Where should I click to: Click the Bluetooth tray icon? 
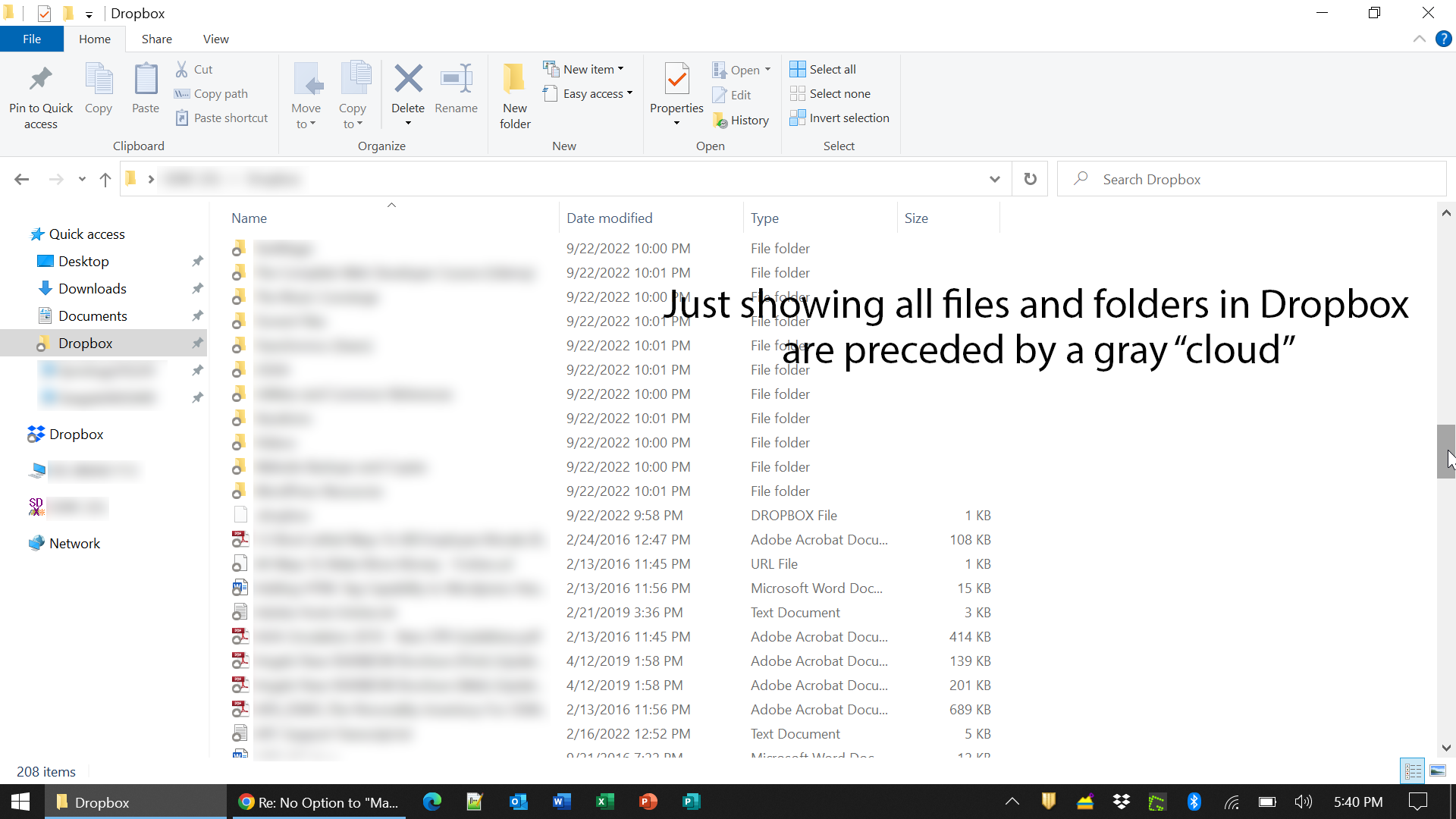(1194, 802)
